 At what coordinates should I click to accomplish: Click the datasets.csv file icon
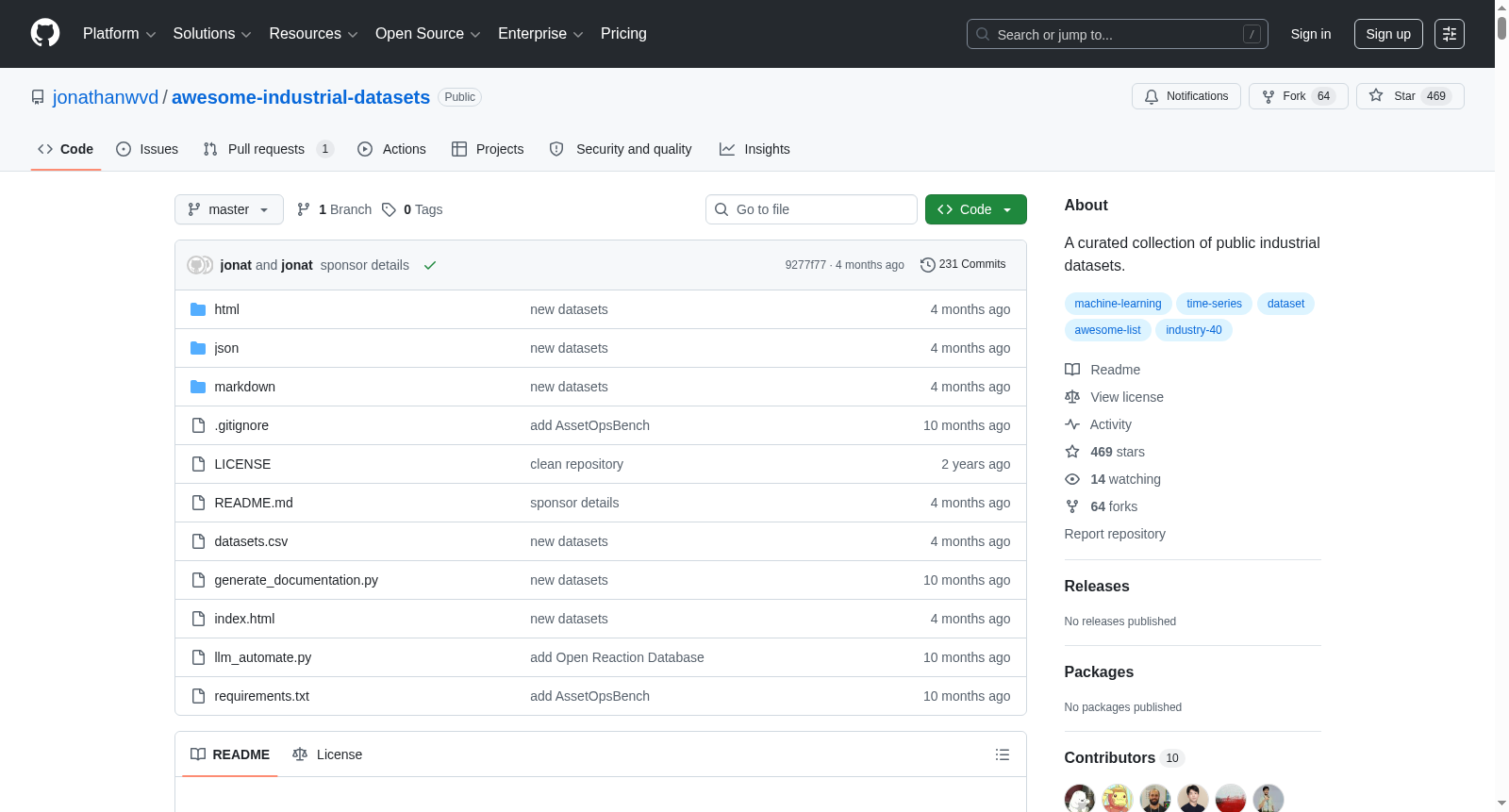tap(198, 541)
